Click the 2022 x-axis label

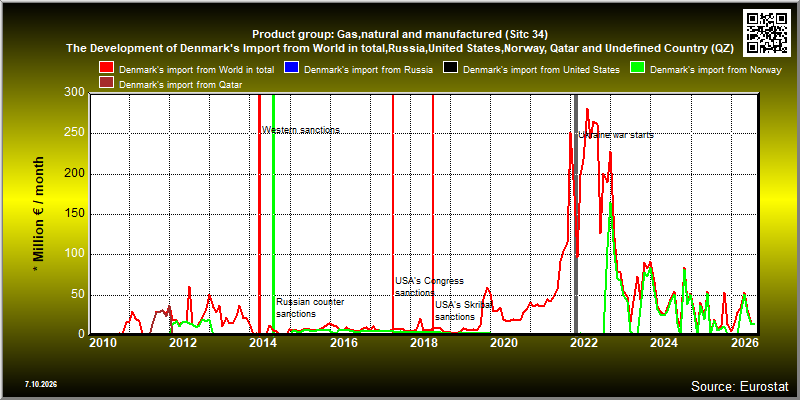click(x=584, y=342)
